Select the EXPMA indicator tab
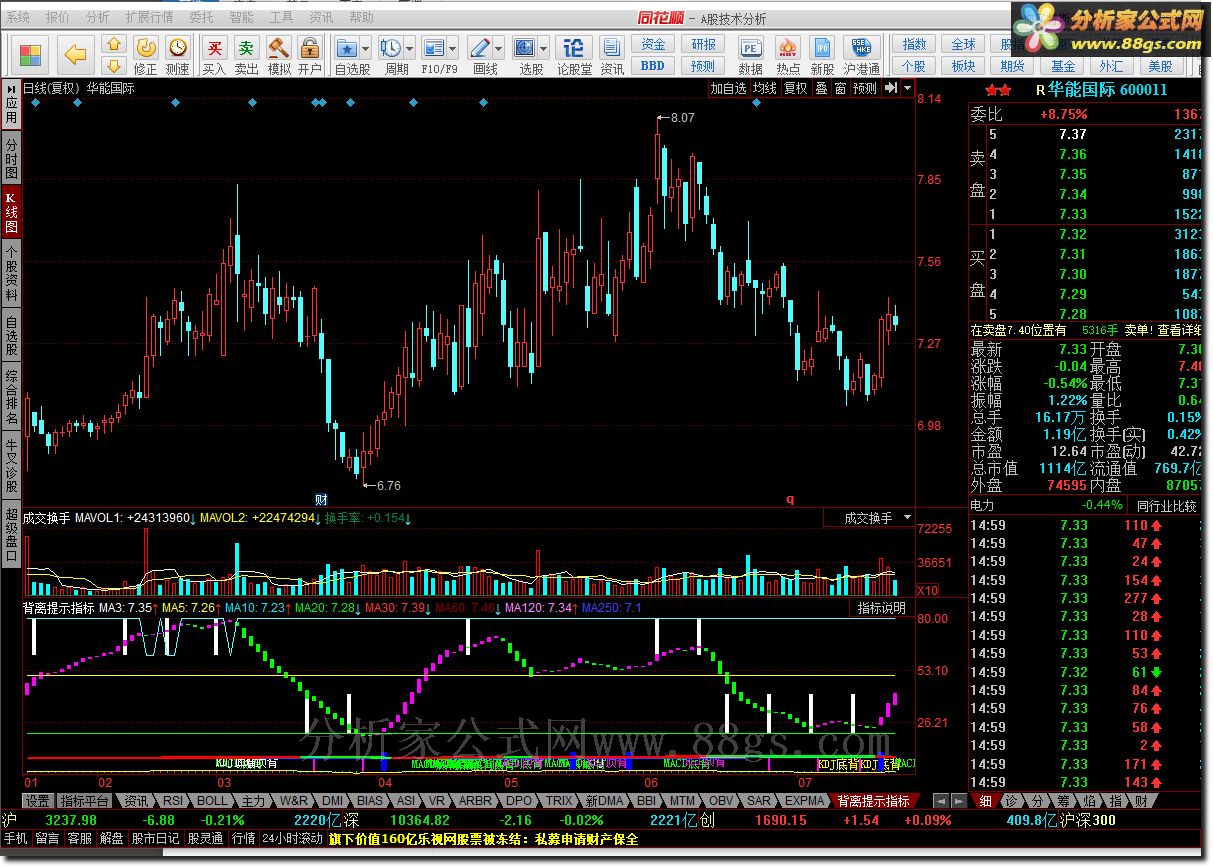 pos(806,801)
